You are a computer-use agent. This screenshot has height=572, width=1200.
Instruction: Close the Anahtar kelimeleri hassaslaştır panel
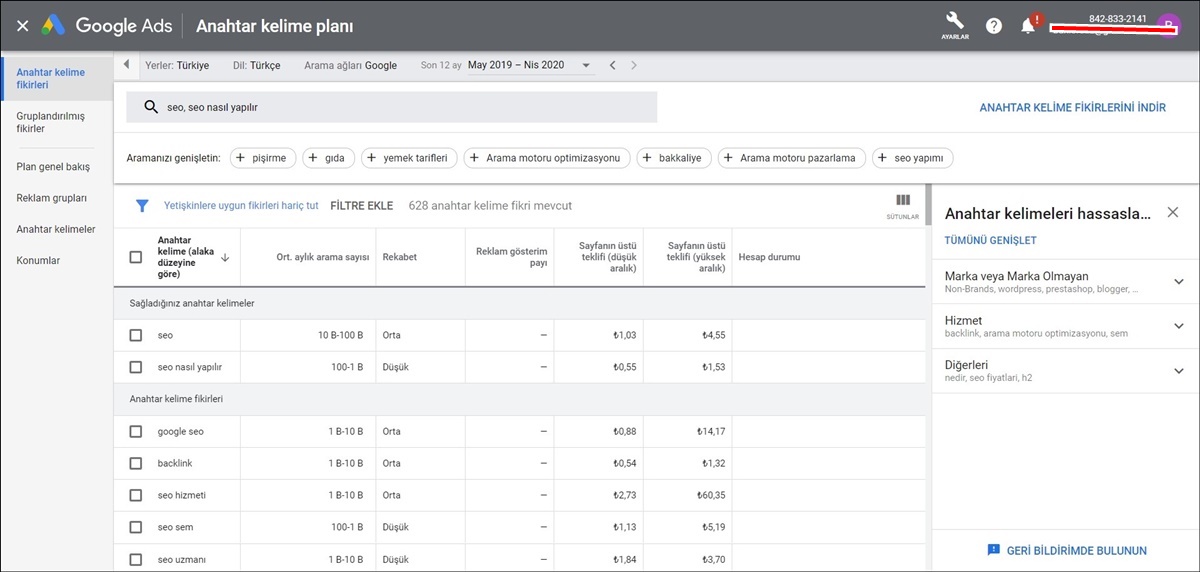point(1173,212)
